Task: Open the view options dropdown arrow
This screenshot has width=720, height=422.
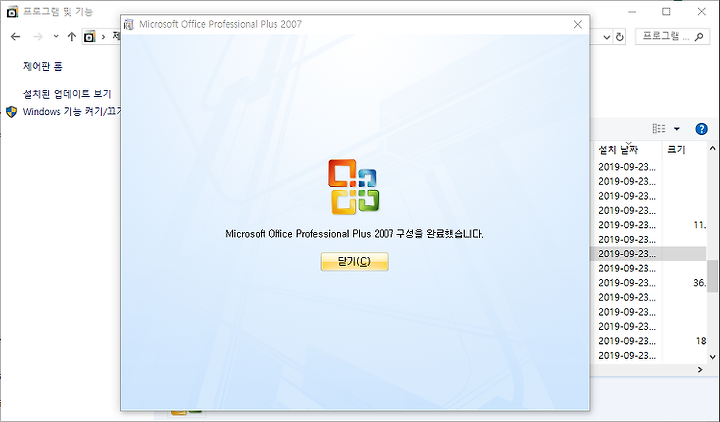Action: [x=677, y=129]
